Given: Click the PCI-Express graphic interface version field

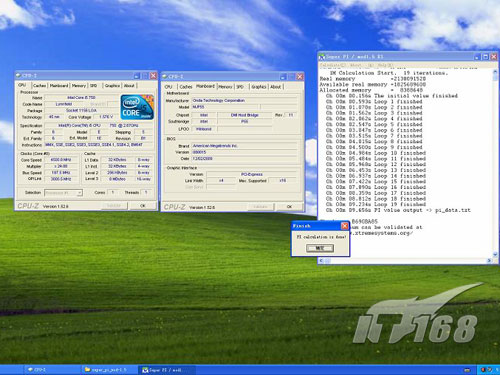Looking at the screenshot, I should pos(252,174).
